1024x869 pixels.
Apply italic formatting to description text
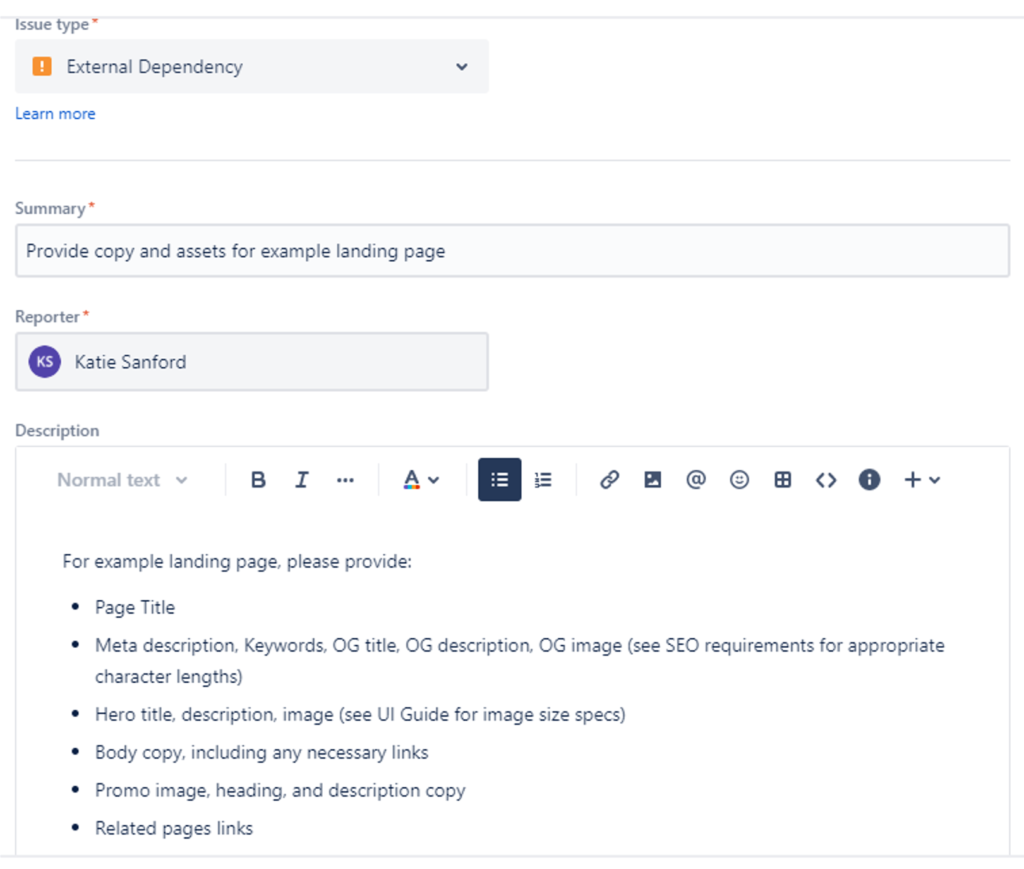click(301, 479)
